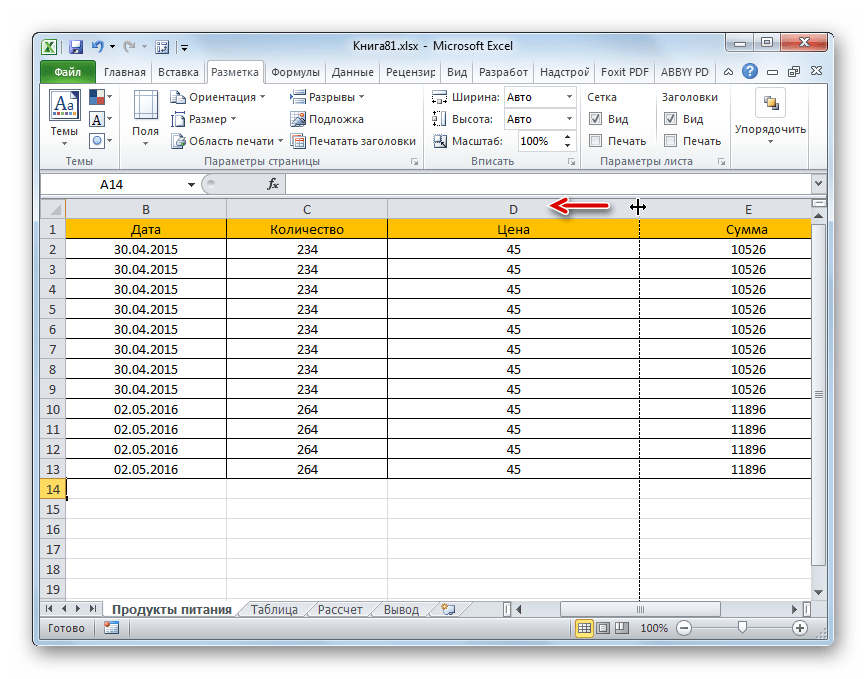
Task: Click the theme fonts icon
Action: (97, 117)
